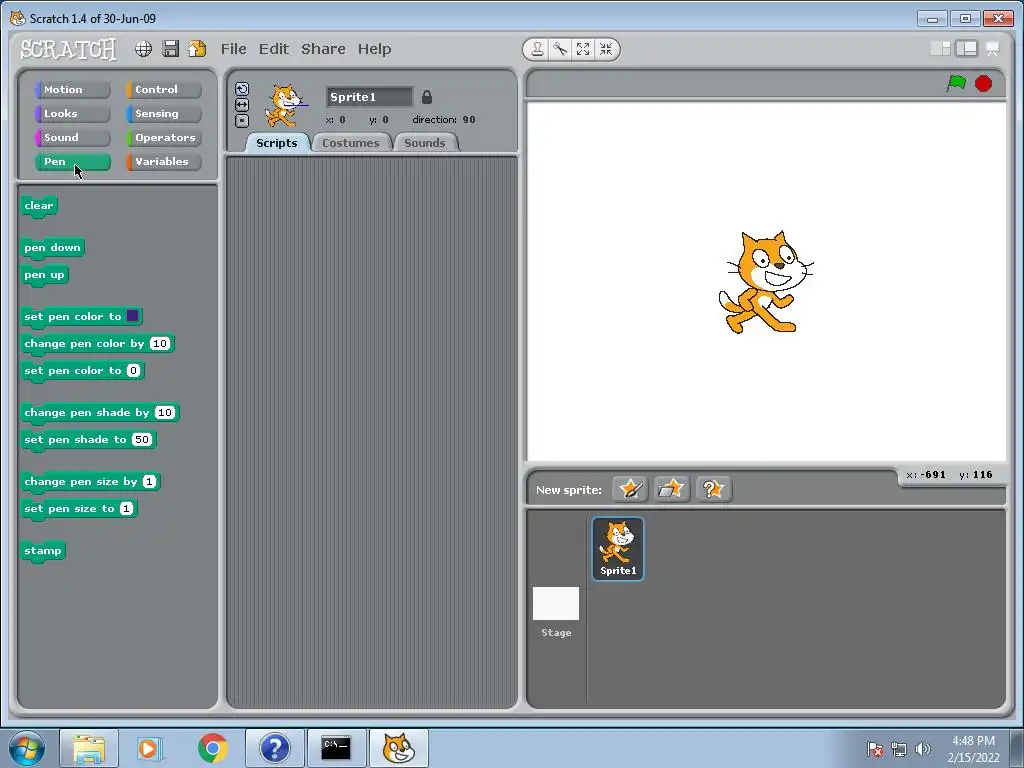This screenshot has height=768, width=1024.
Task: Click the sprite name field Sprite1
Action: (369, 97)
